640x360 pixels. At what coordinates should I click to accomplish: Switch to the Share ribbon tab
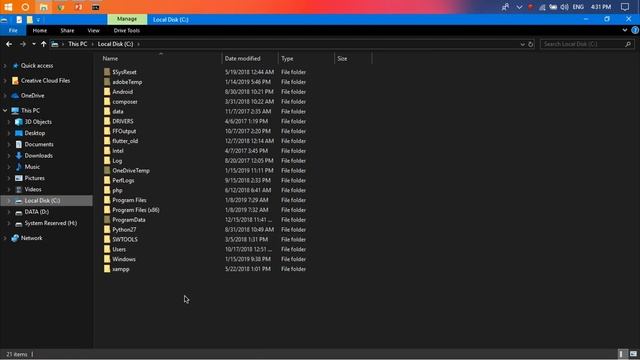67,31
